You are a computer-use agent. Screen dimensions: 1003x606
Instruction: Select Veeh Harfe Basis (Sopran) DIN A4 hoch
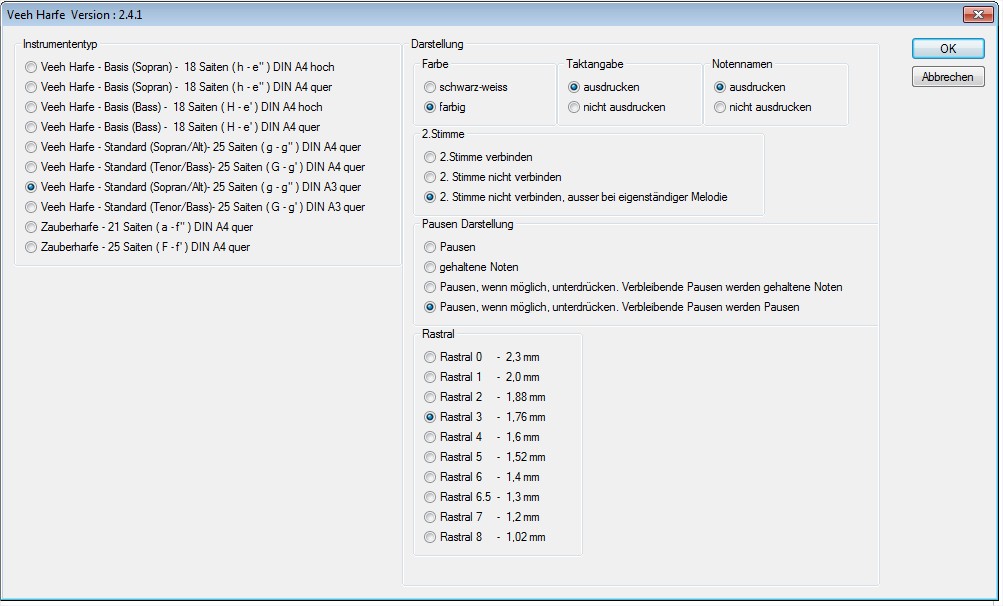(32, 67)
